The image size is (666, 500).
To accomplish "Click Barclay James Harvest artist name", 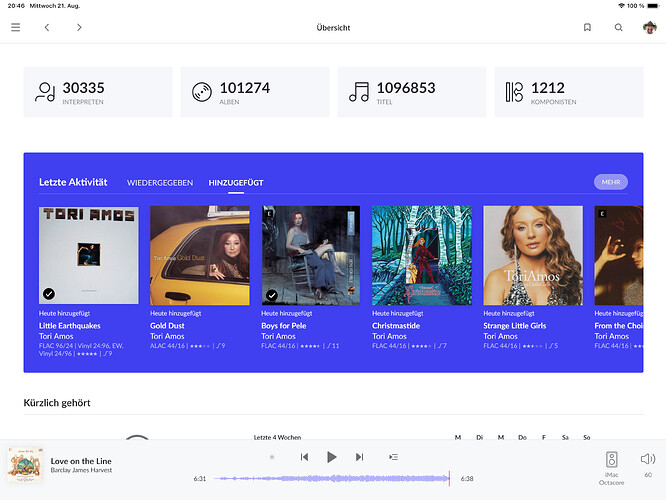I will tap(81, 470).
